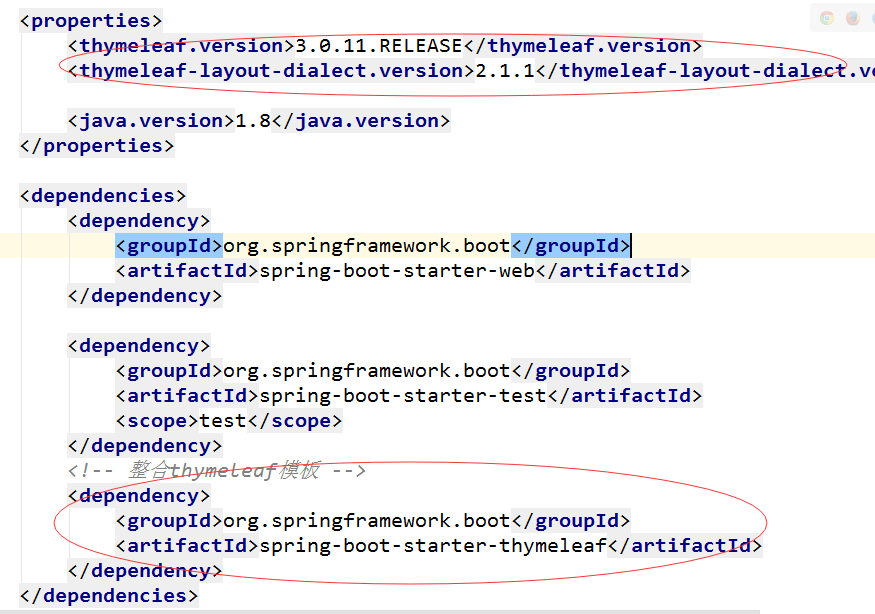
Task: Select the 3.0.11.RELEASE thymeleaf version value
Action: [378, 46]
